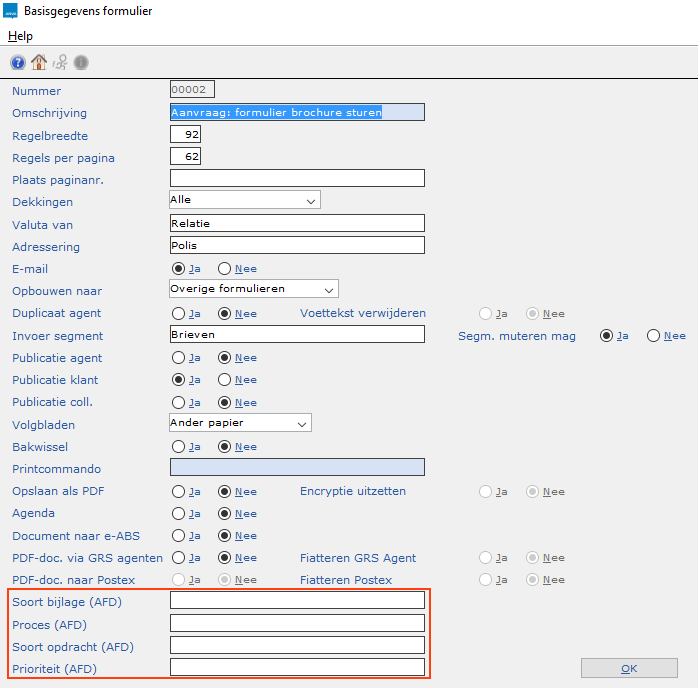Click the PDF-doc. naar Postex label
The image size is (698, 688).
[x=73, y=580]
